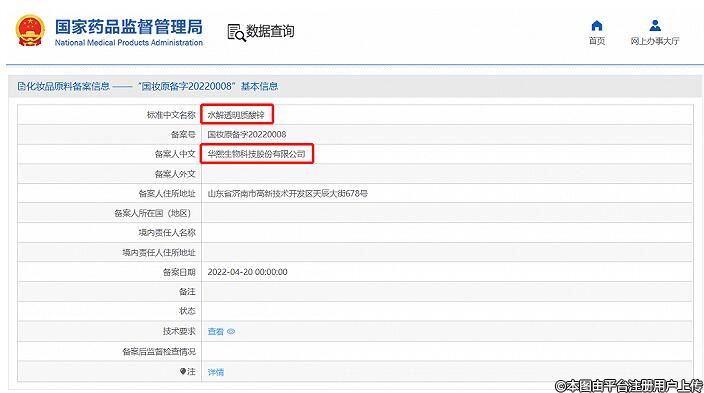Open the 首页 home icon
704x393 pixels.
[x=597, y=25]
